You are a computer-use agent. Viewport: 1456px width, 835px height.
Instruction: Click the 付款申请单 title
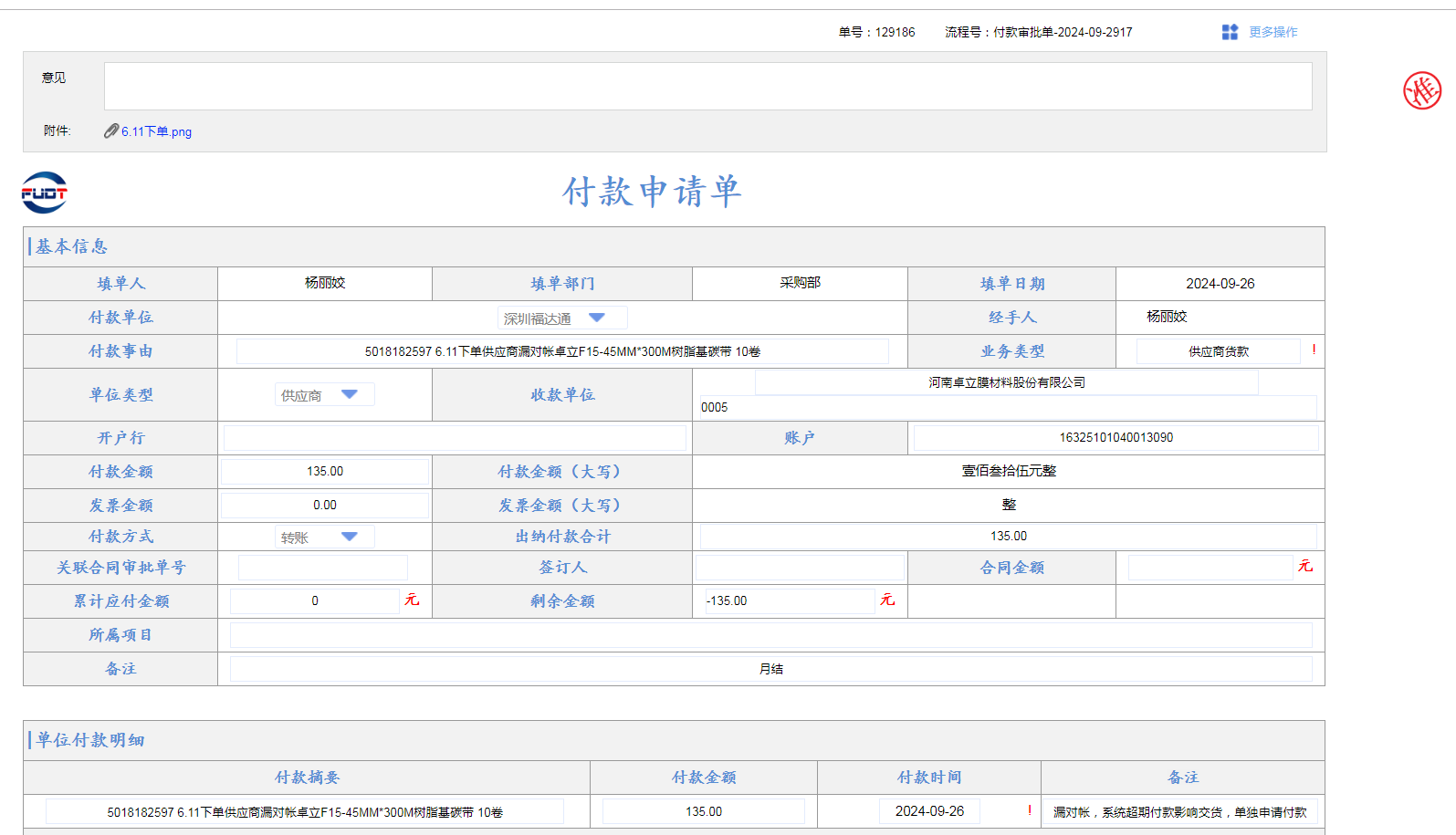652,192
